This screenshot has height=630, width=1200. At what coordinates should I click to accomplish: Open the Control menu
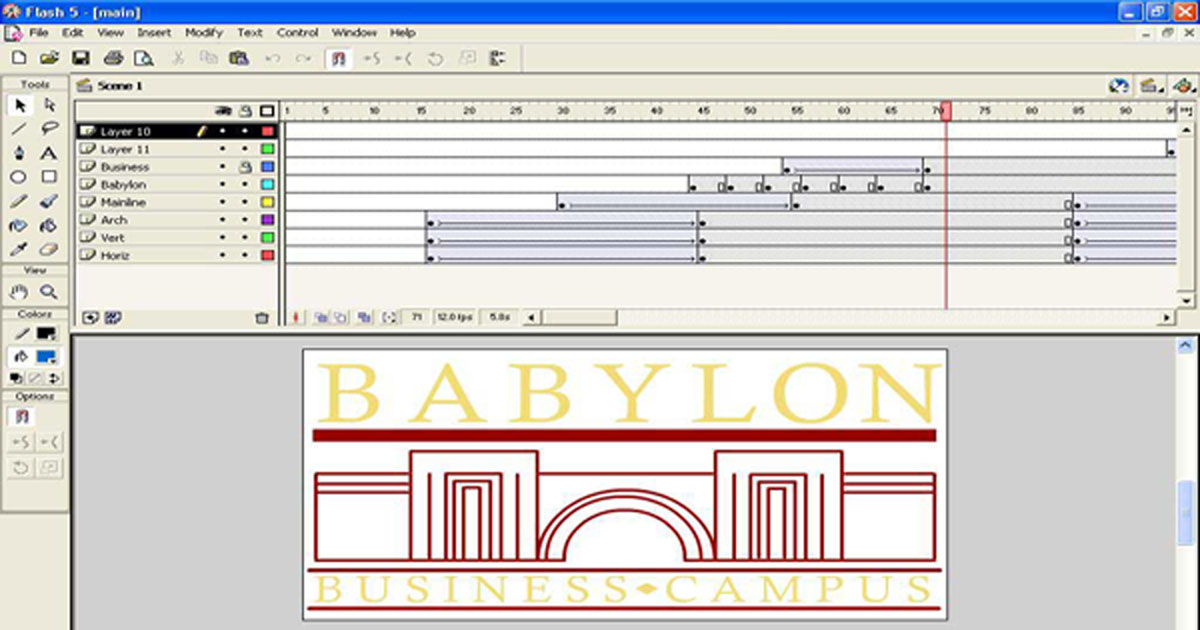click(297, 32)
